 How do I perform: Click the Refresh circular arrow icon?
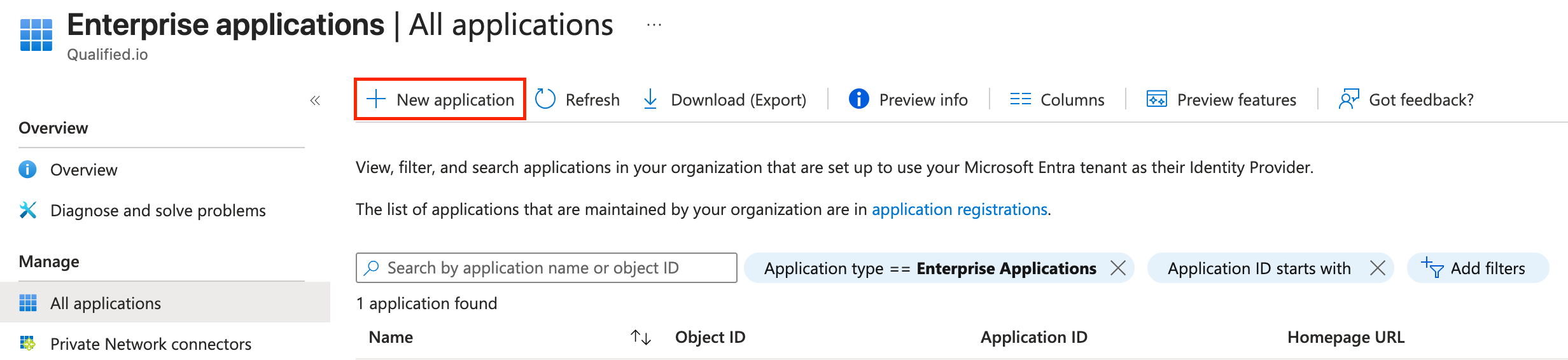pyautogui.click(x=545, y=99)
